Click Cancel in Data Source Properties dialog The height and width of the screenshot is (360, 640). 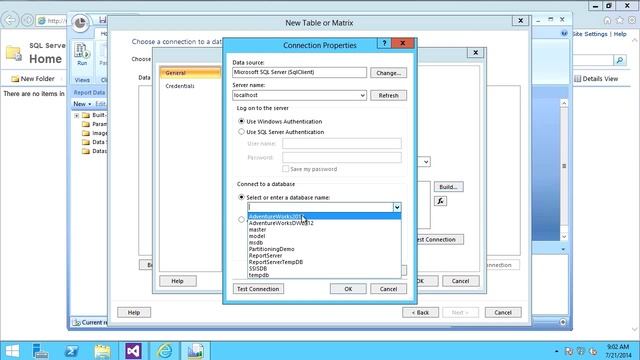point(460,281)
